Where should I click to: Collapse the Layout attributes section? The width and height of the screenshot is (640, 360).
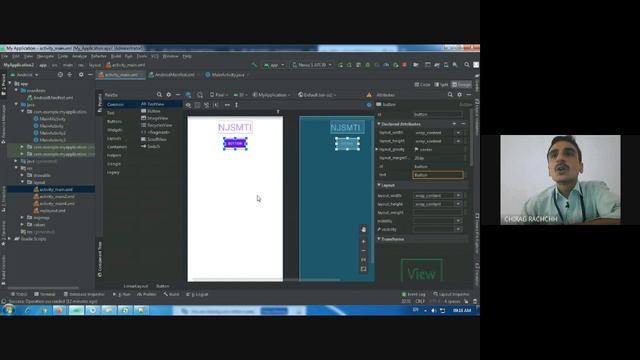click(379, 185)
